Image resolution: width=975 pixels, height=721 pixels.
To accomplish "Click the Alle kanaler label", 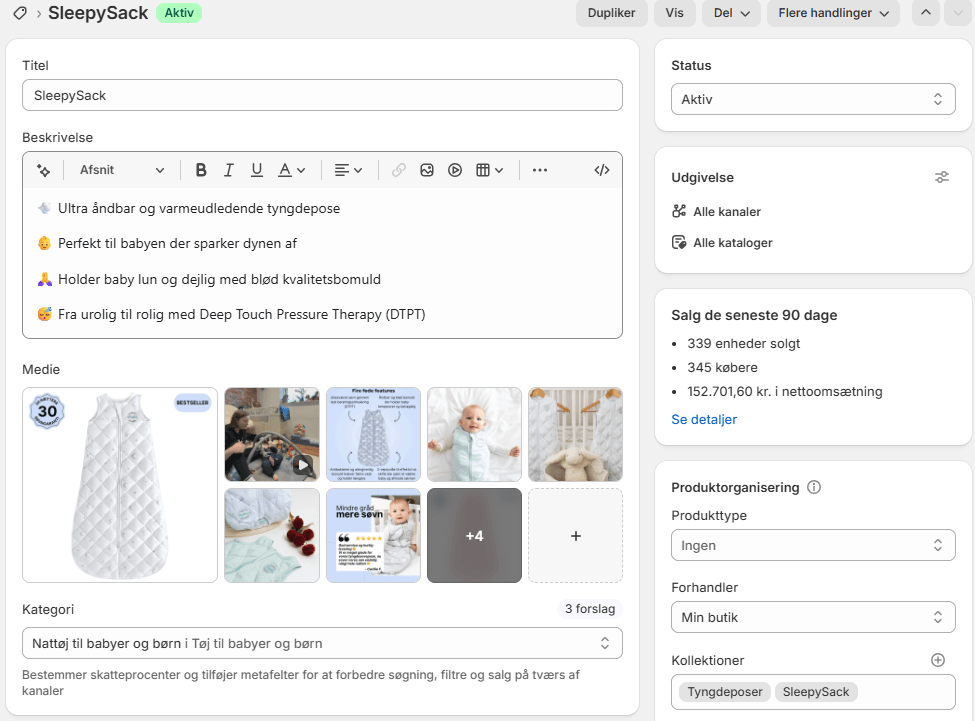I will pos(727,212).
